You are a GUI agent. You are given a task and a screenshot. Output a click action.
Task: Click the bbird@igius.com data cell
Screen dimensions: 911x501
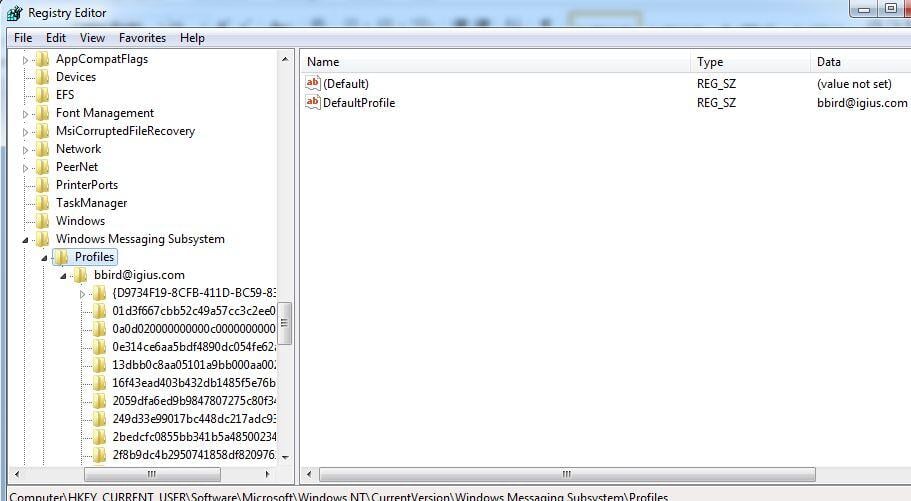pyautogui.click(x=862, y=103)
